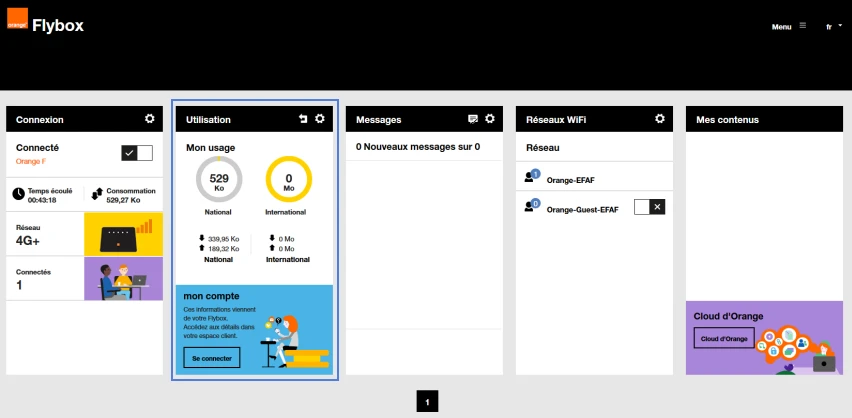Click the Réseaux WiFi panel title

tap(556, 120)
